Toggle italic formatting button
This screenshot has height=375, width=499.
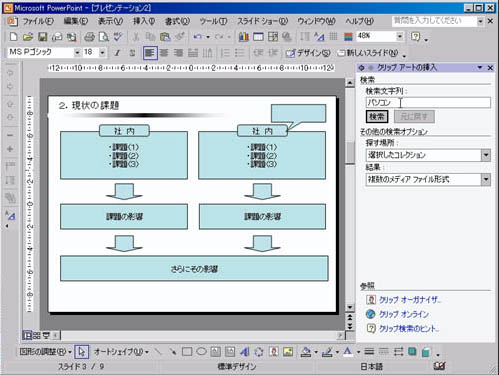pyautogui.click(x=117, y=53)
